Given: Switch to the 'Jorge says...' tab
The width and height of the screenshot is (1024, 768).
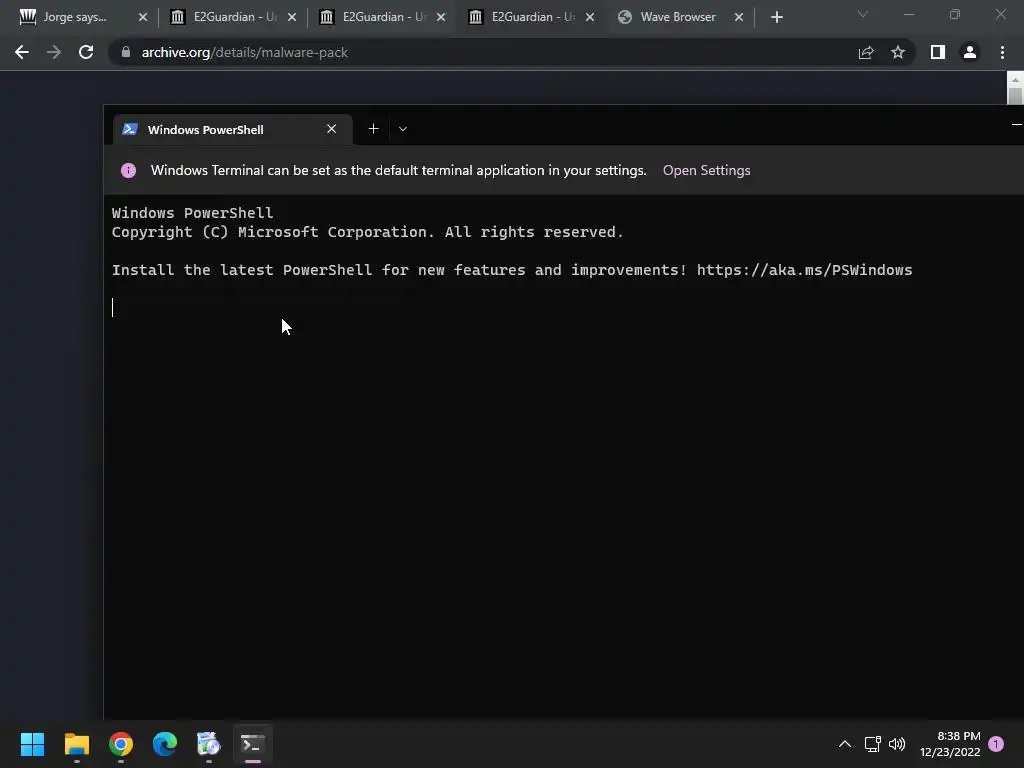Looking at the screenshot, I should pyautogui.click(x=74, y=17).
